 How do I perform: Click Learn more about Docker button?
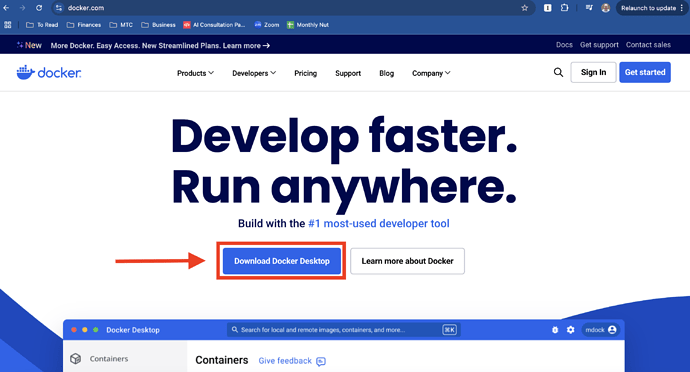[x=407, y=261]
